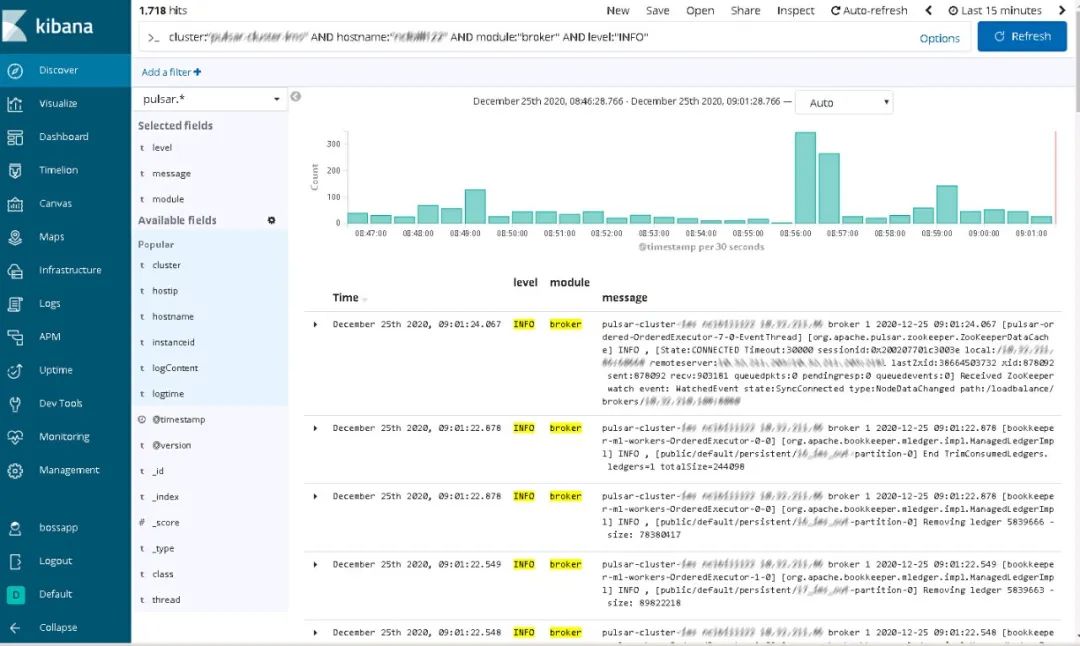
Task: Open Dev Tools via its wrench icon
Action: pos(15,404)
